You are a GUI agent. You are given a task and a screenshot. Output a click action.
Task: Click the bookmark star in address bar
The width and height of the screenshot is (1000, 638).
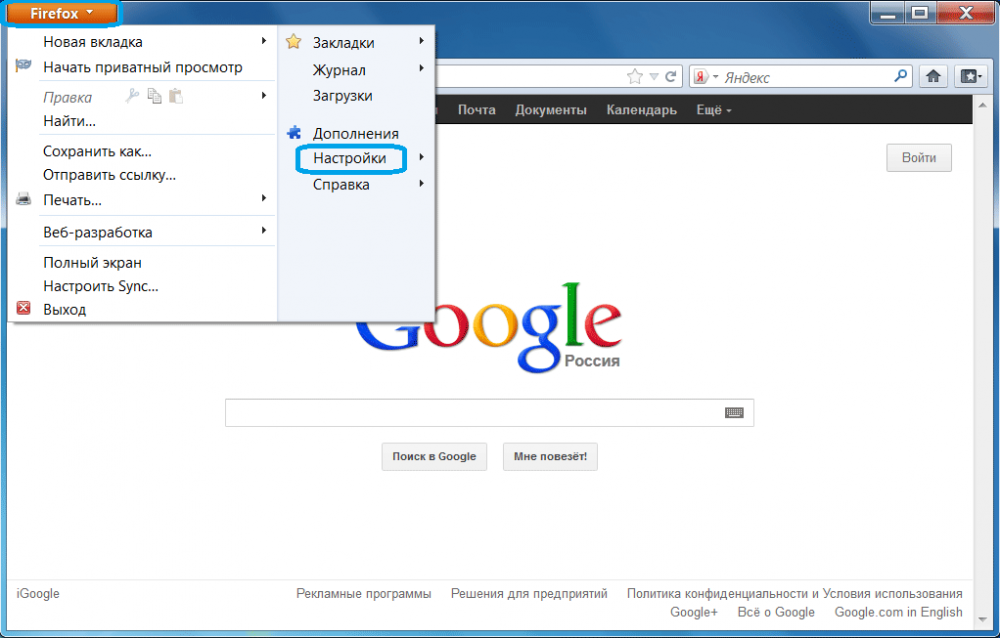634,77
